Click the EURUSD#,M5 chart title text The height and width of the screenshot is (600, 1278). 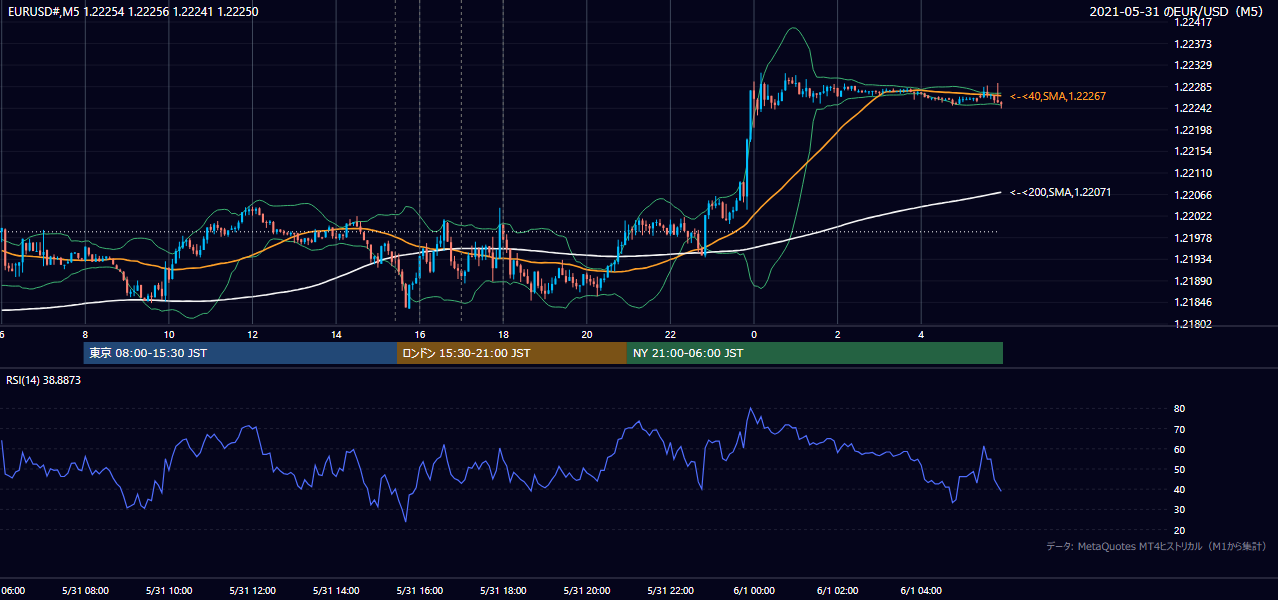click(132, 10)
